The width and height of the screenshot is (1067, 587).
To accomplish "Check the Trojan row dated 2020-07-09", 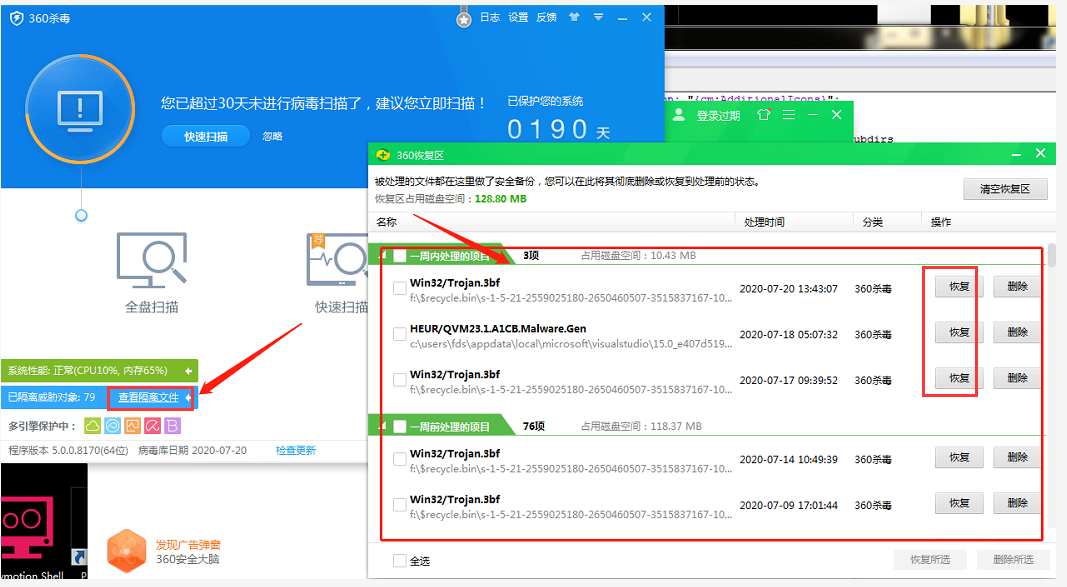I will click(400, 505).
